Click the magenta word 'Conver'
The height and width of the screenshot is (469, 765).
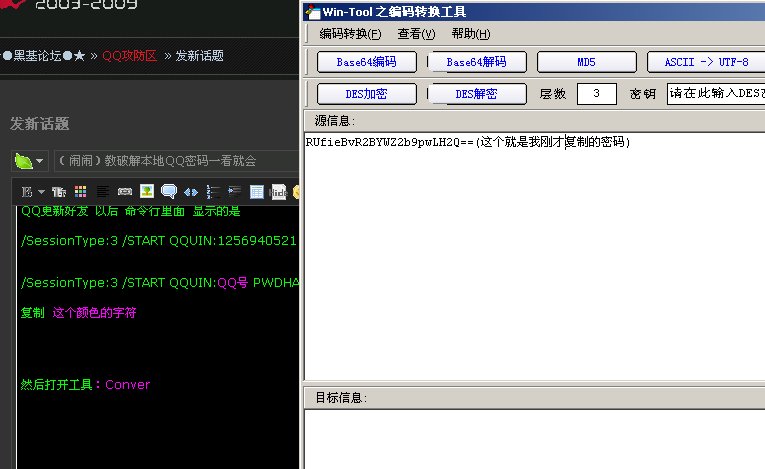tap(128, 385)
